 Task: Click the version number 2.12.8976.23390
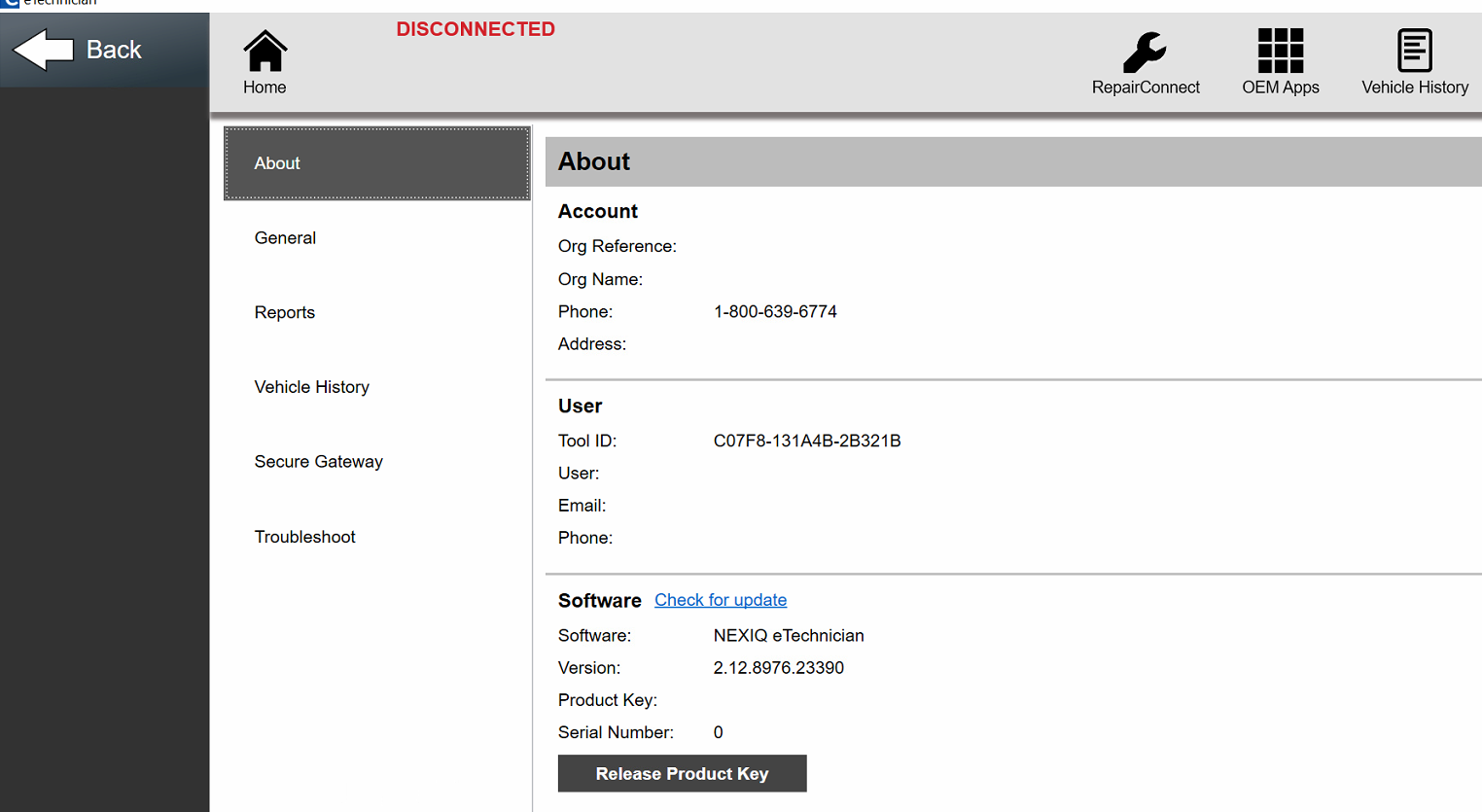click(x=779, y=668)
